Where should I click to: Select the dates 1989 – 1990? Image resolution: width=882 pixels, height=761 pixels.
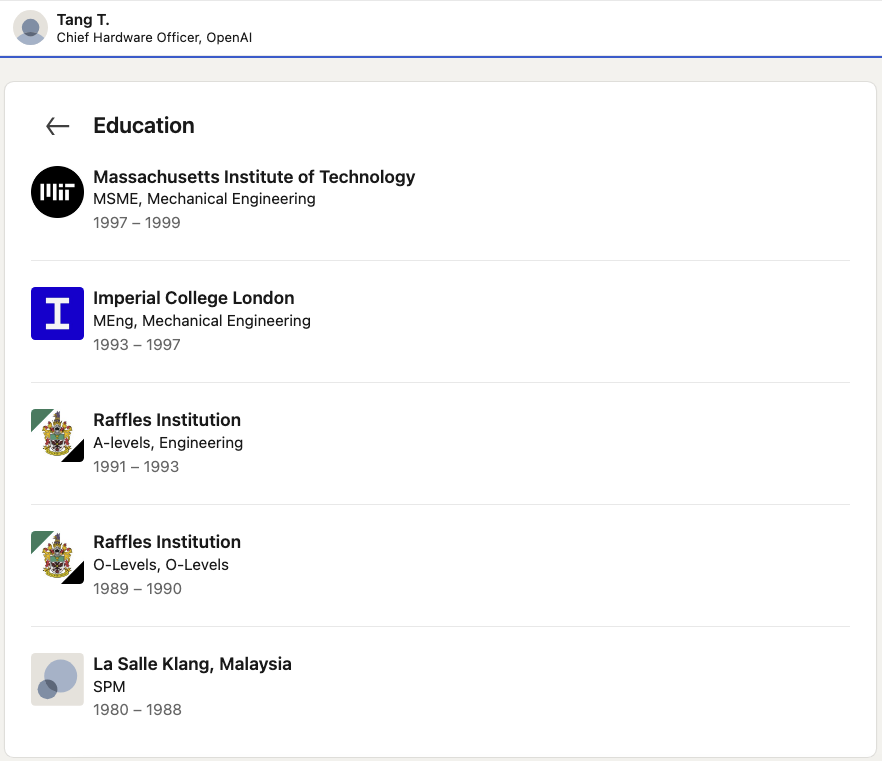[137, 588]
